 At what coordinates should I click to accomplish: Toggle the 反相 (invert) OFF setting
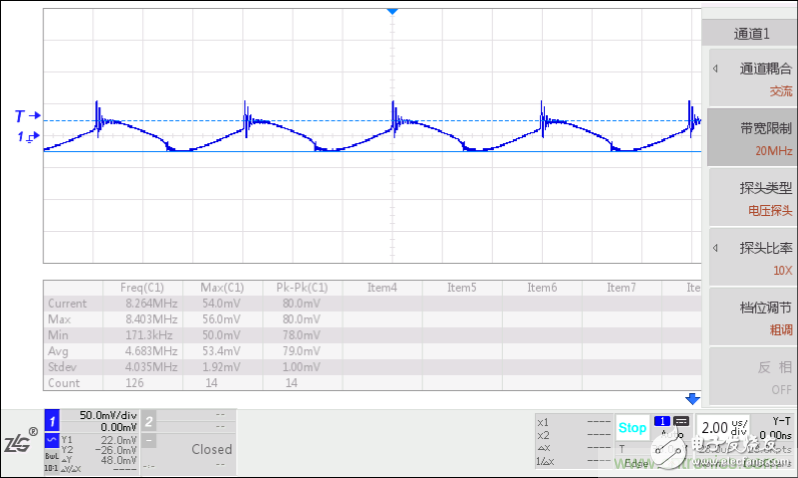[751, 376]
